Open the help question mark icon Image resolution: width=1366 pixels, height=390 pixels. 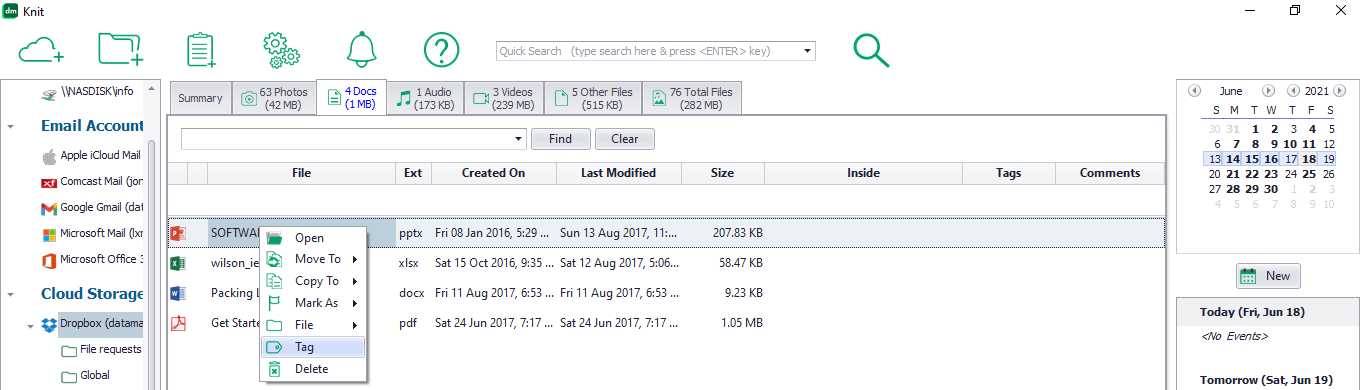[x=441, y=49]
